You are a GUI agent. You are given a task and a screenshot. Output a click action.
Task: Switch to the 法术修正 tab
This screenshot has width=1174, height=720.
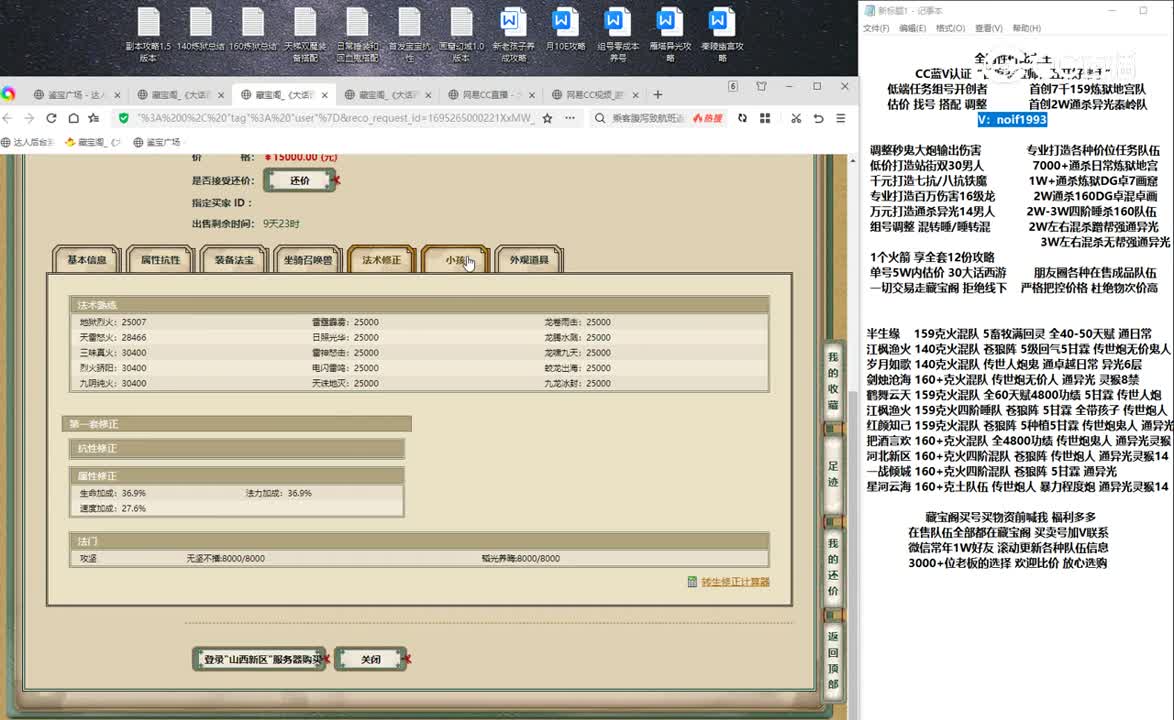381,260
